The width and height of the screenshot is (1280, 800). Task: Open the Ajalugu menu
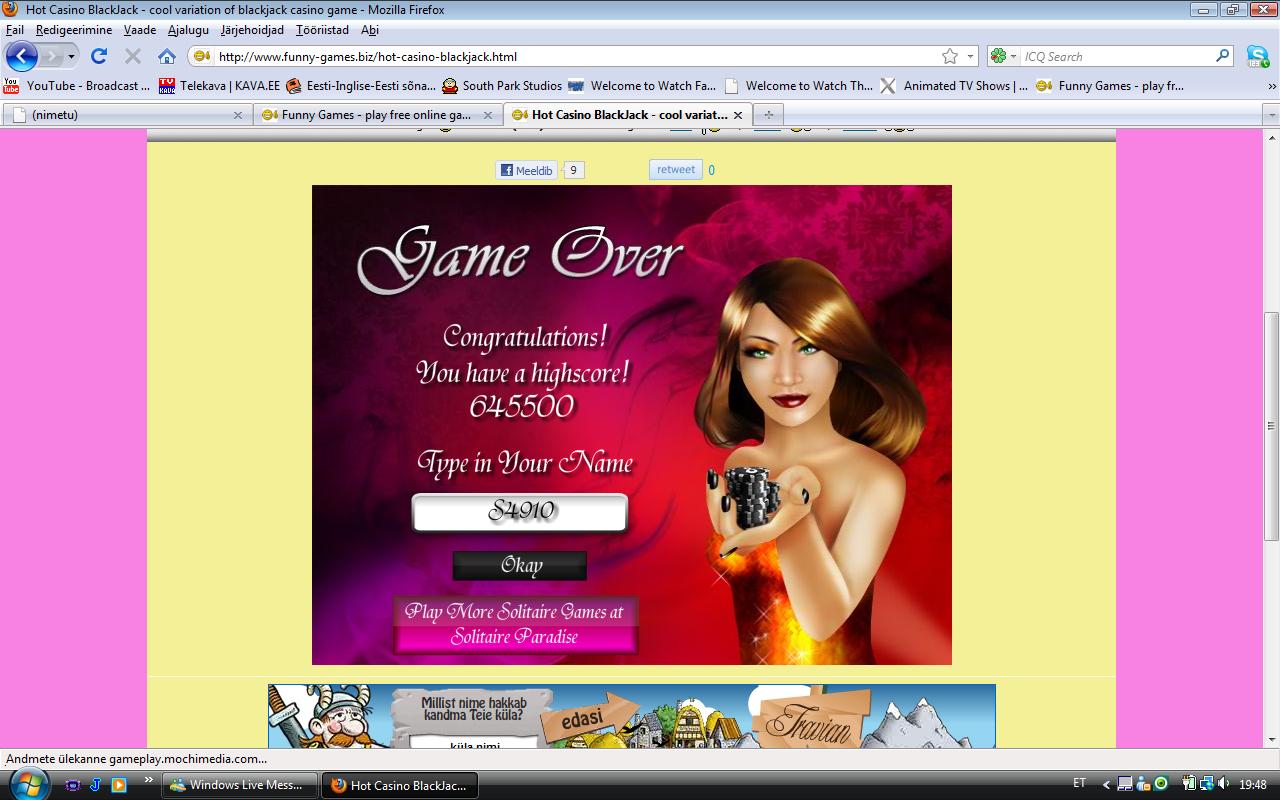coord(189,30)
